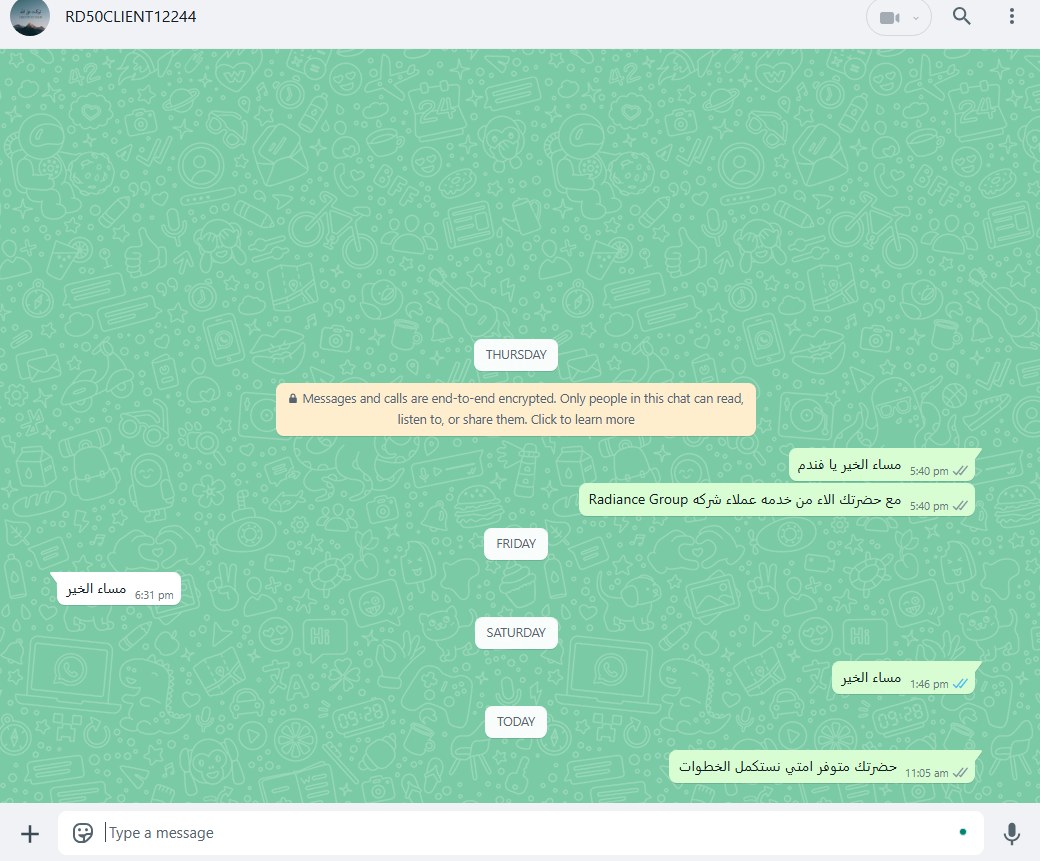1040x861 pixels.
Task: Click sent message مساء الخير at 1:46 pm
Action: tap(903, 678)
